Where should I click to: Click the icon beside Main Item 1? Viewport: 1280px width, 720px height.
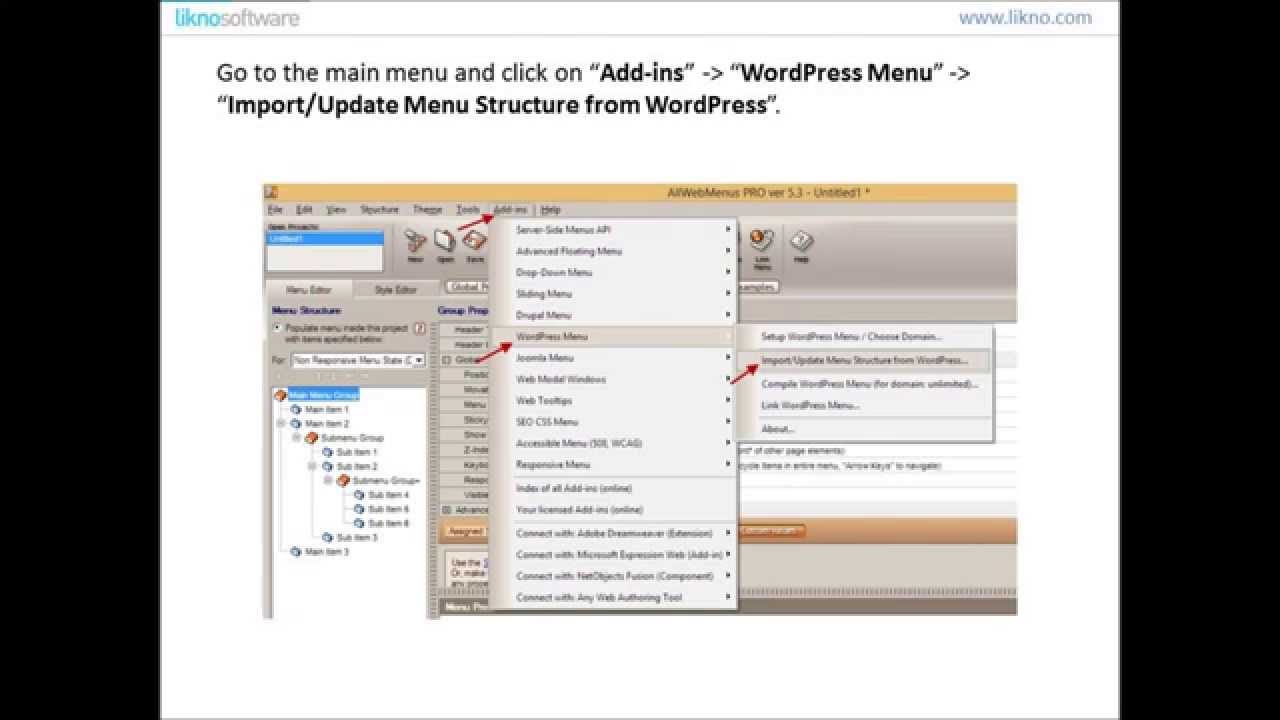(x=296, y=409)
